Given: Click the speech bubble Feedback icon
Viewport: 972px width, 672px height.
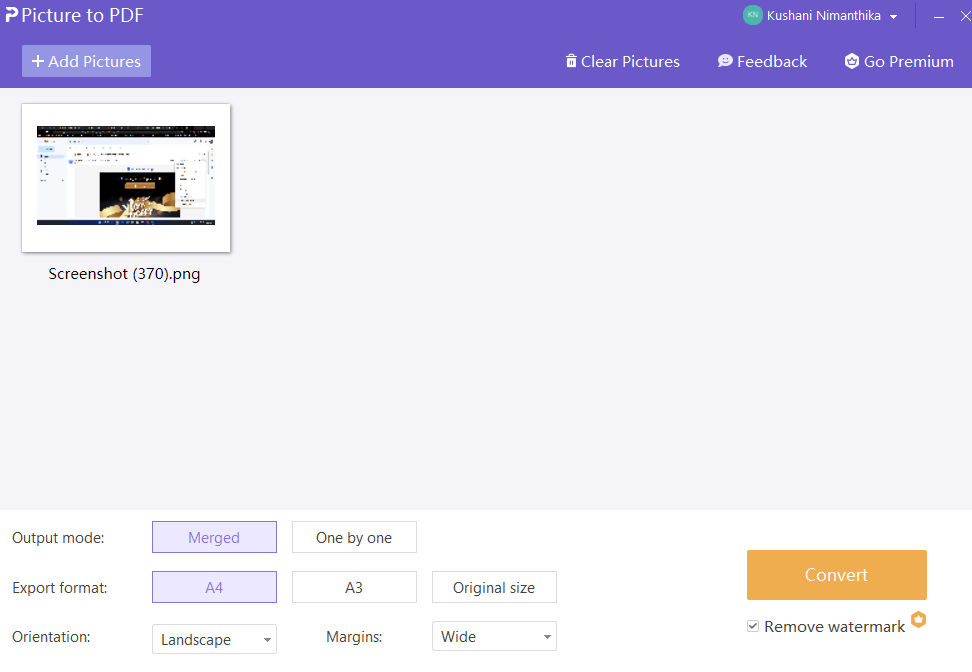Looking at the screenshot, I should (723, 61).
